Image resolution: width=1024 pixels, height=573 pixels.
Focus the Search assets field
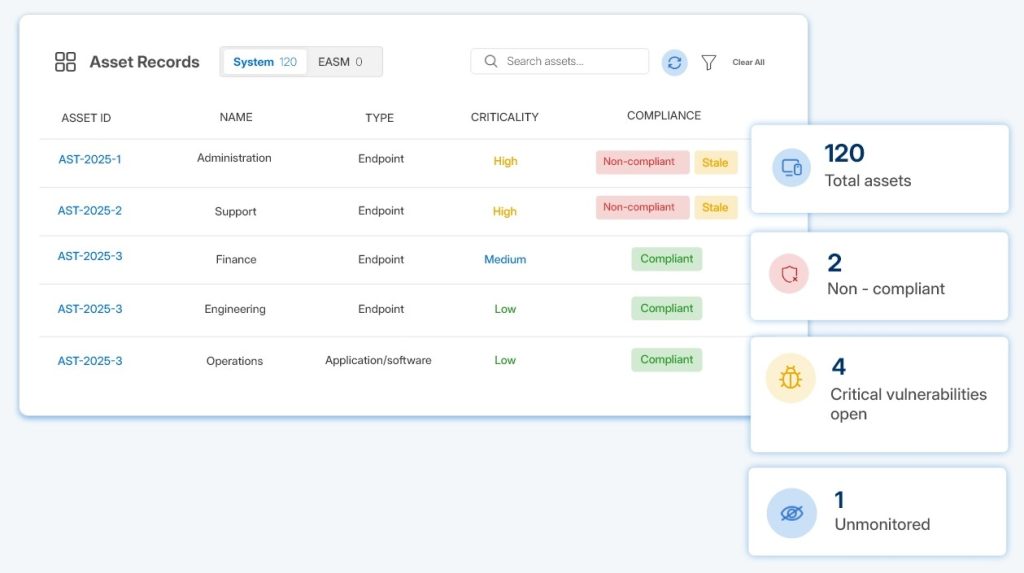[560, 61]
